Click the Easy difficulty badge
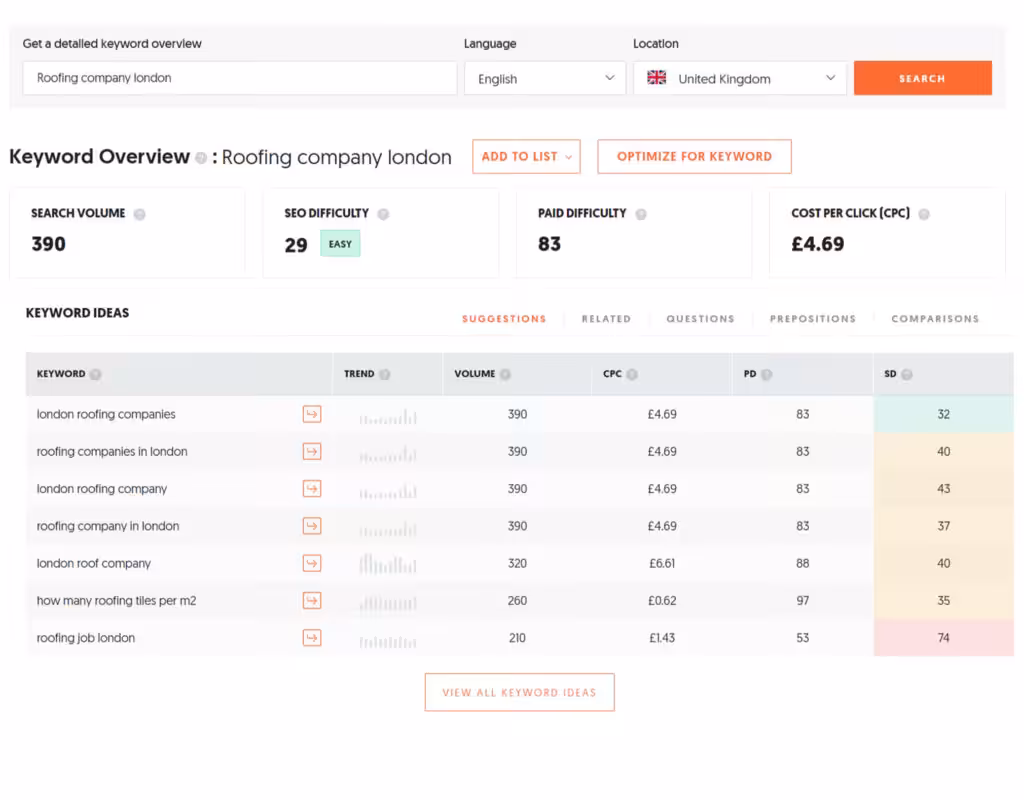The width and height of the screenshot is (1024, 800). point(340,244)
